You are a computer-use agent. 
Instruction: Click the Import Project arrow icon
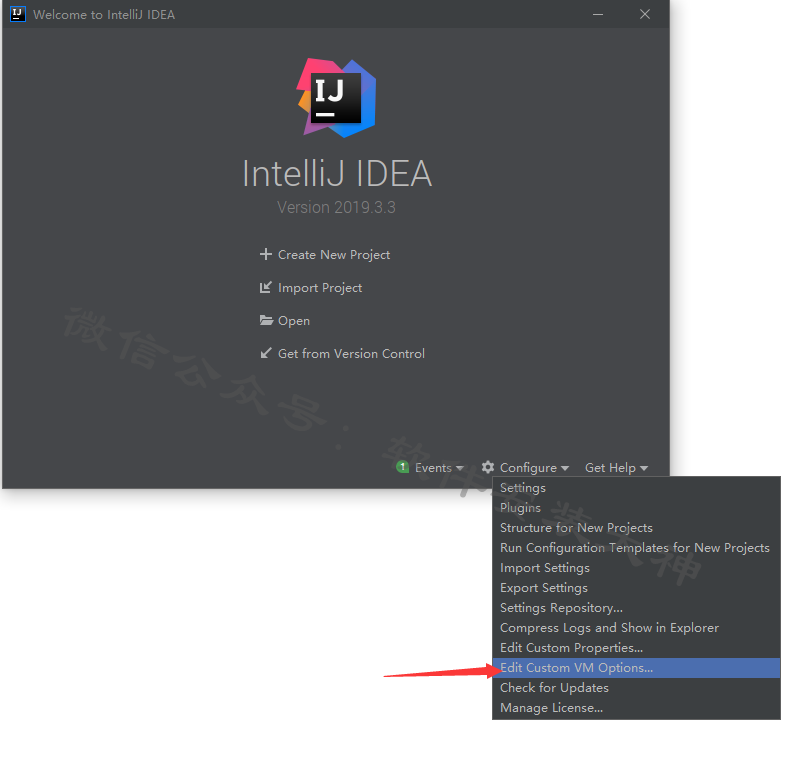(266, 287)
